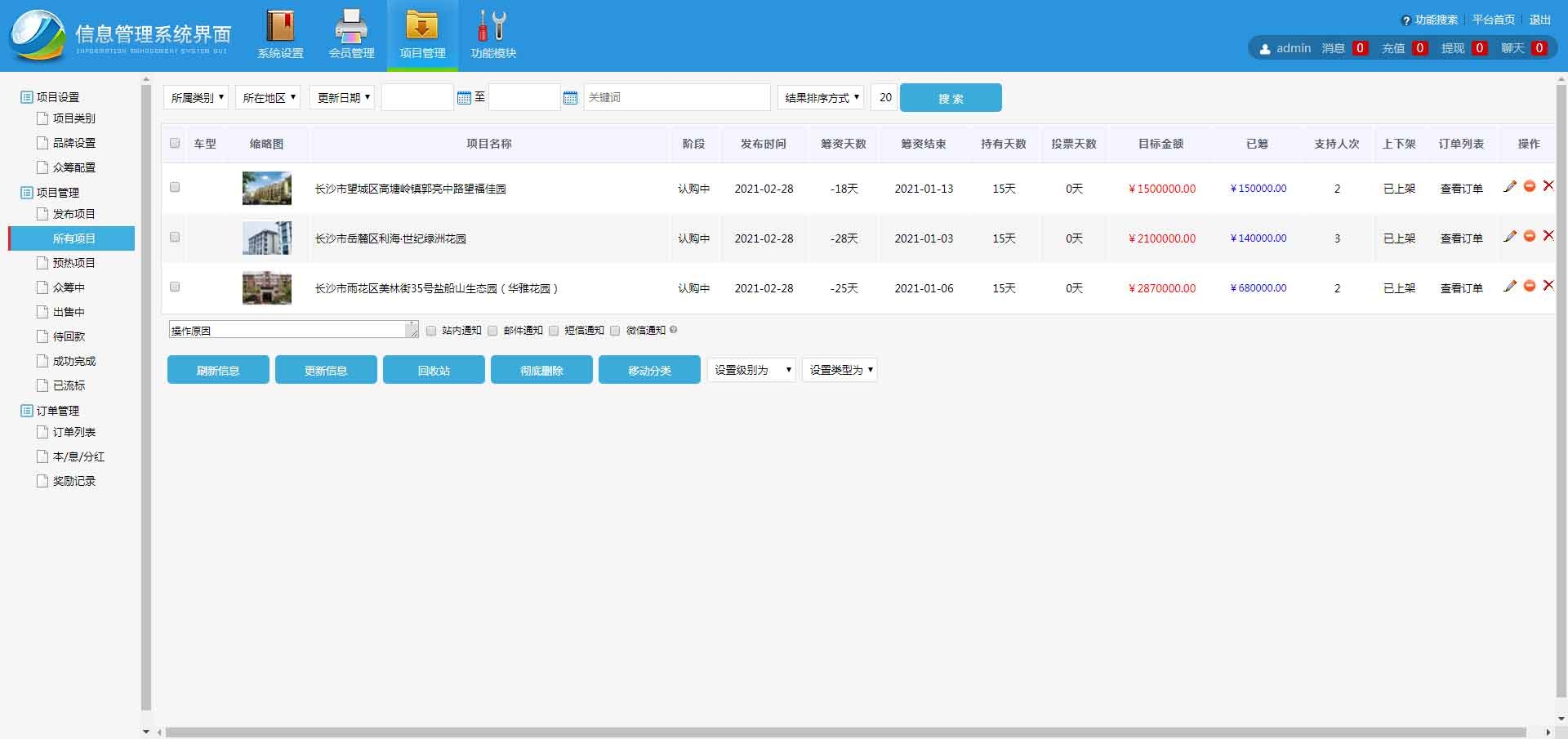Expand the 结果排序方式 dropdown
This screenshot has width=1568, height=739.
pyautogui.click(x=821, y=98)
